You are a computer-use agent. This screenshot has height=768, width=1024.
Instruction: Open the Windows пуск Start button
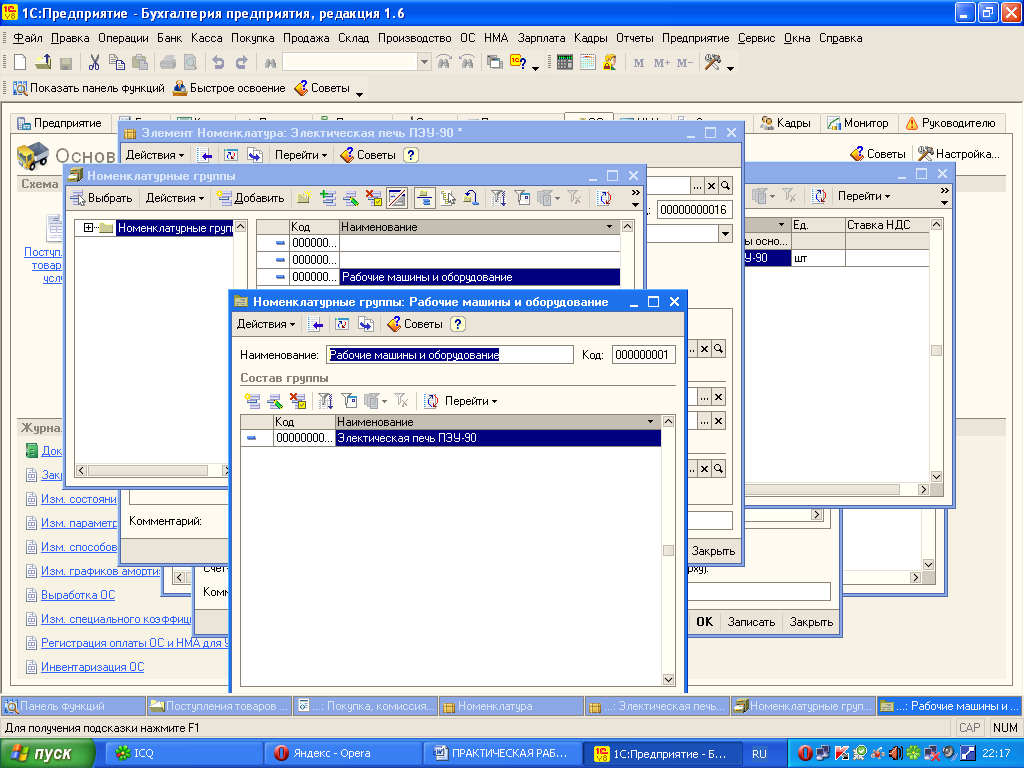point(46,754)
